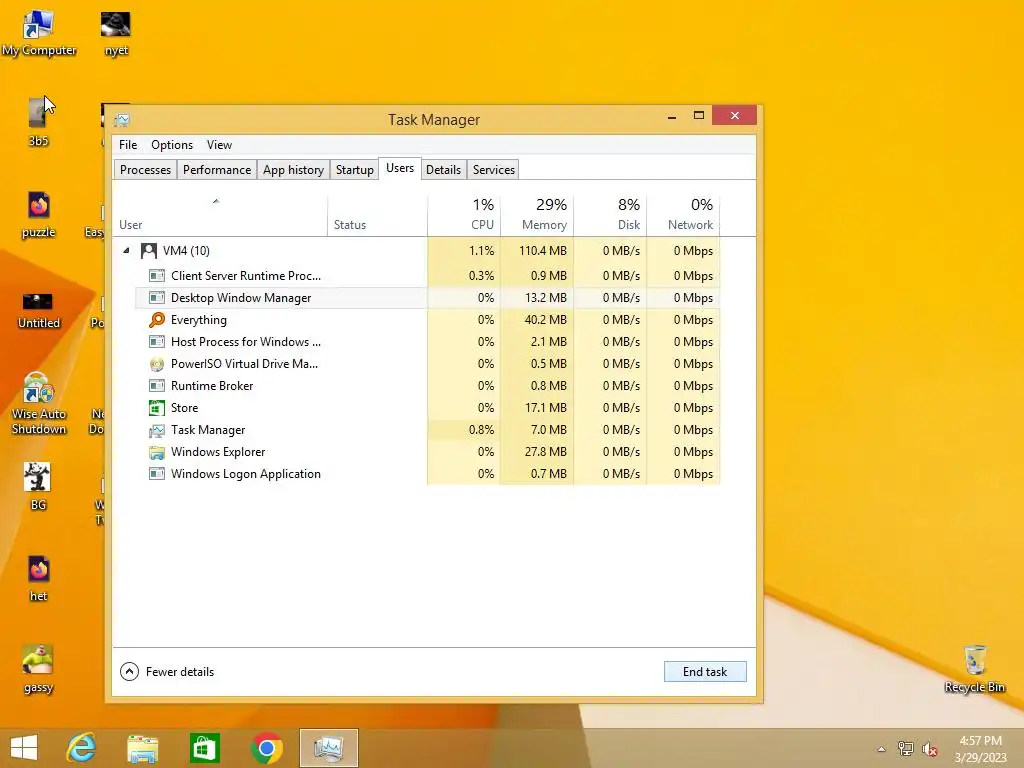Select Desktop Window Manager process icon

[x=157, y=298]
